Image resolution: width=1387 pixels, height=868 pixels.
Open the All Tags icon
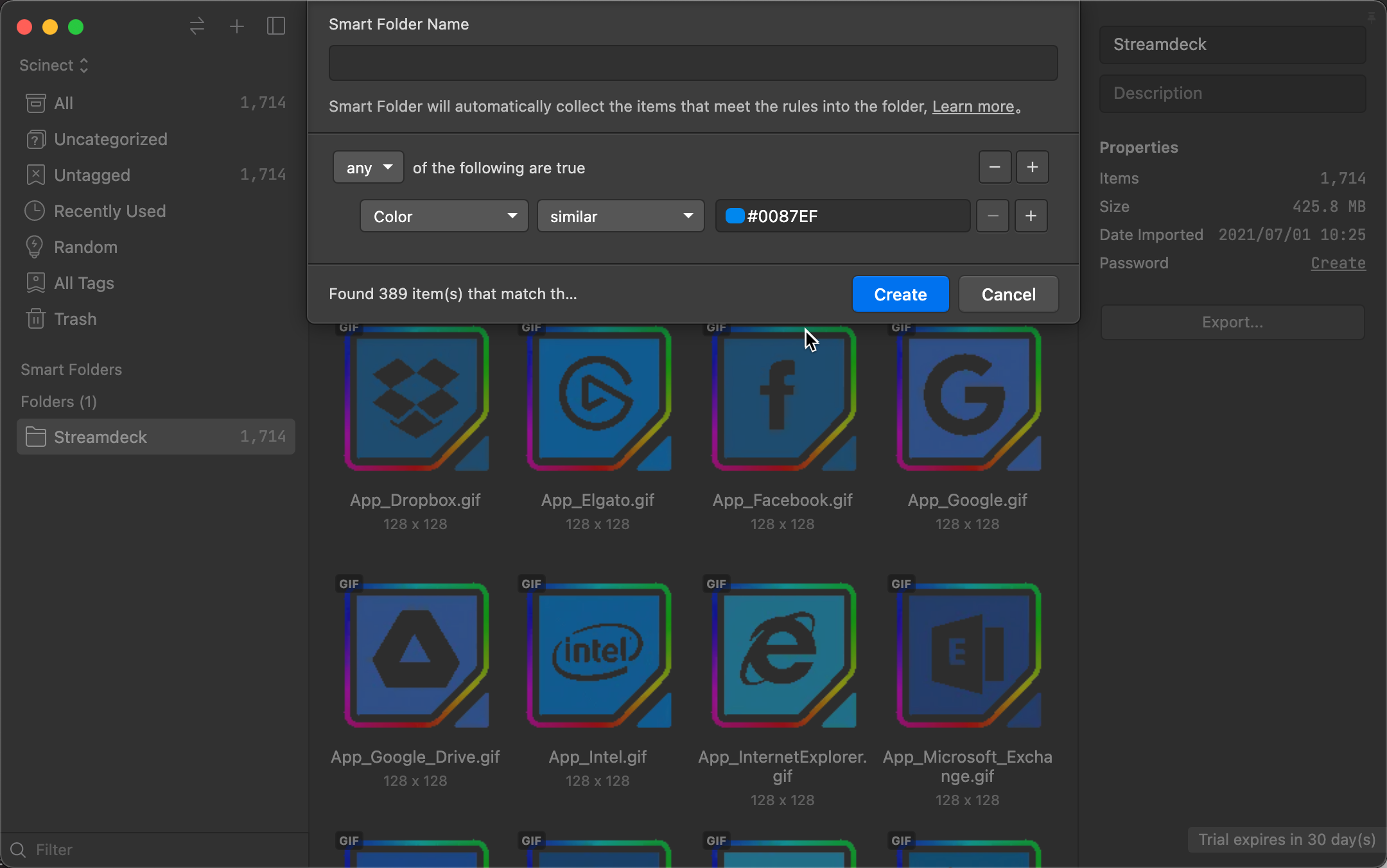[x=35, y=282]
